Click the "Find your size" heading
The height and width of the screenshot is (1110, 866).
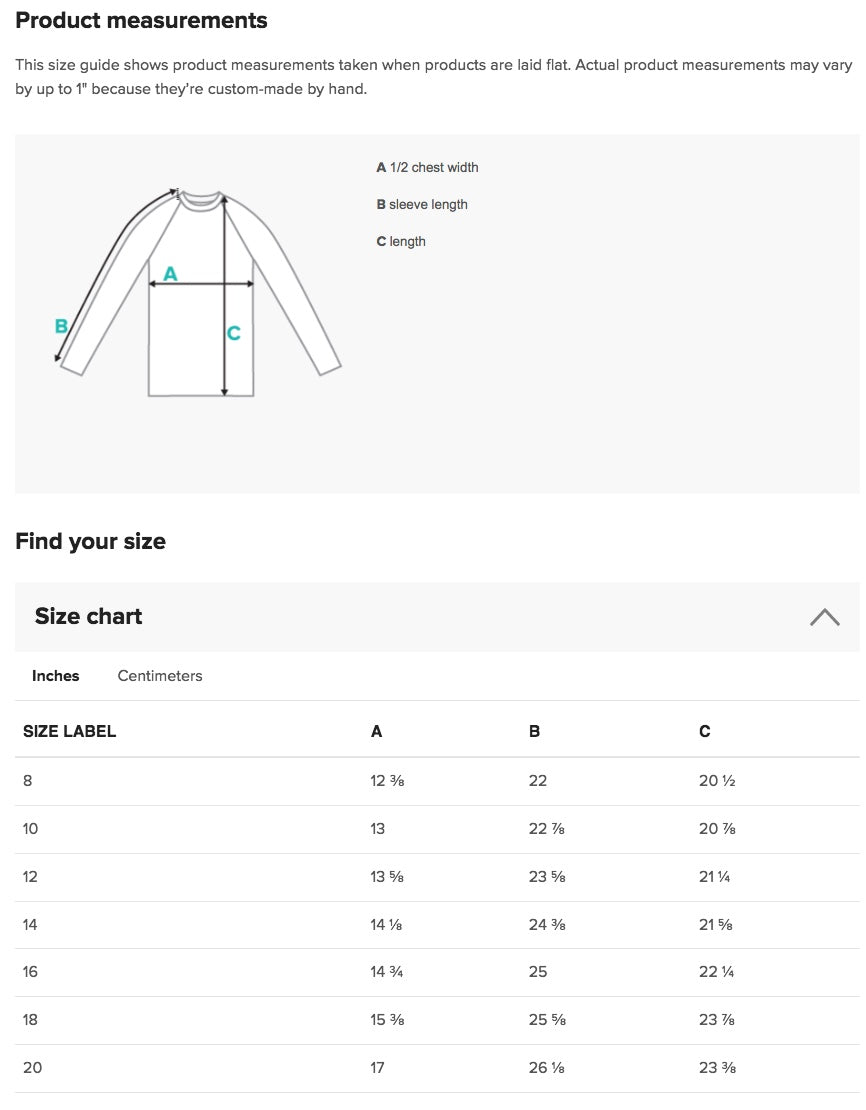[90, 542]
